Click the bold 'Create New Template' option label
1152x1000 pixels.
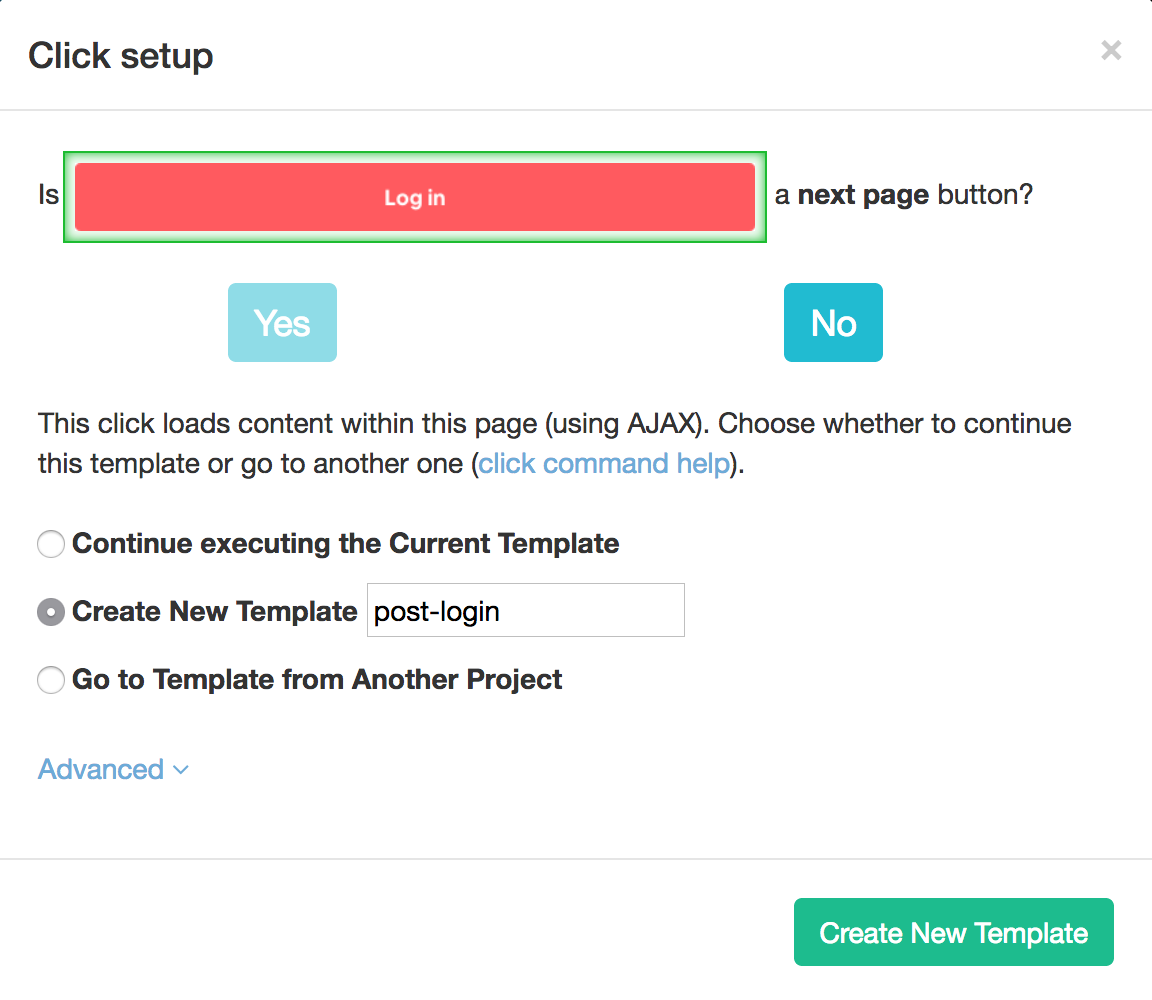point(214,612)
